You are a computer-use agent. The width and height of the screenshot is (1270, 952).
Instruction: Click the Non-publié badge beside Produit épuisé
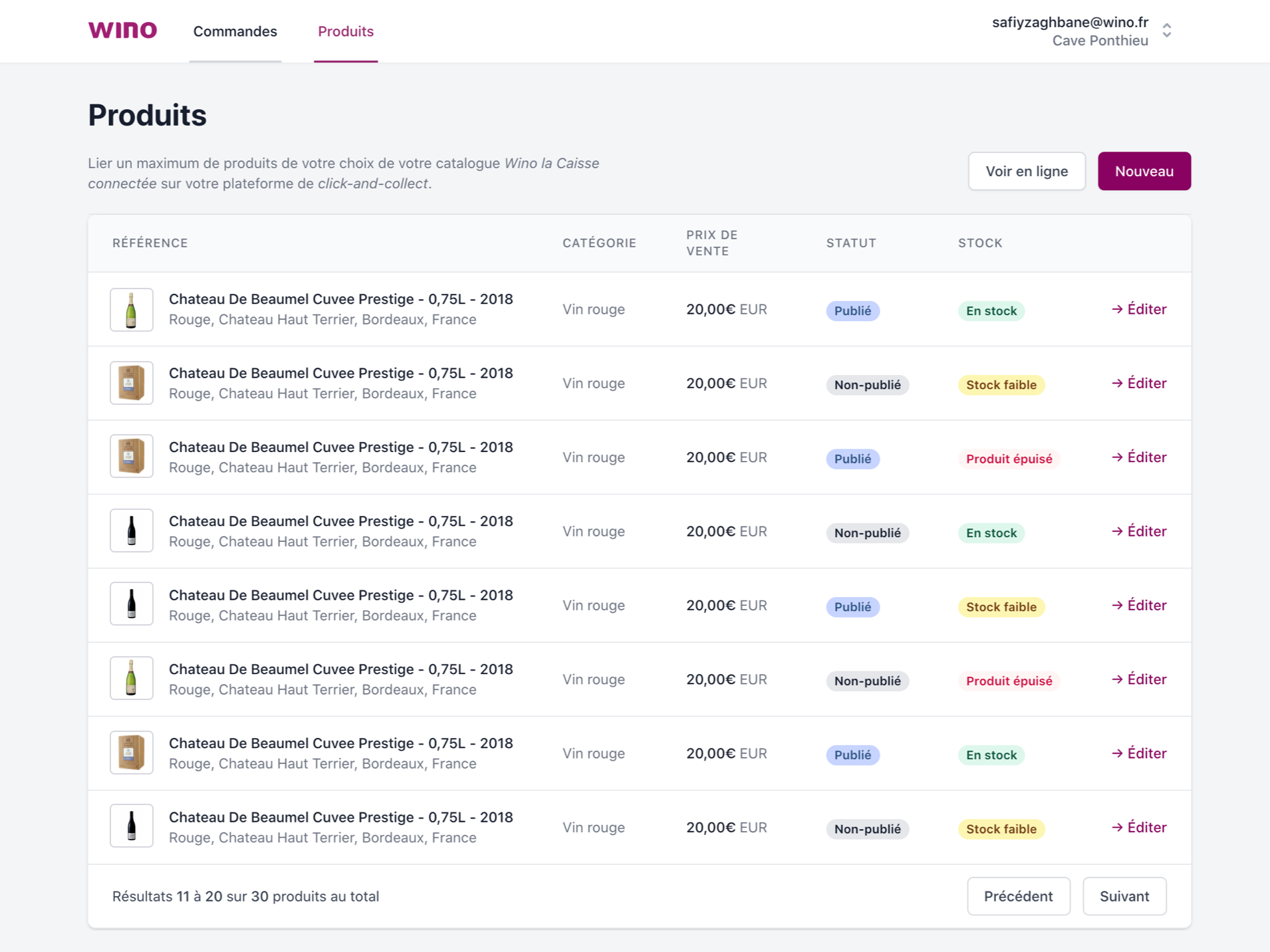pos(867,681)
